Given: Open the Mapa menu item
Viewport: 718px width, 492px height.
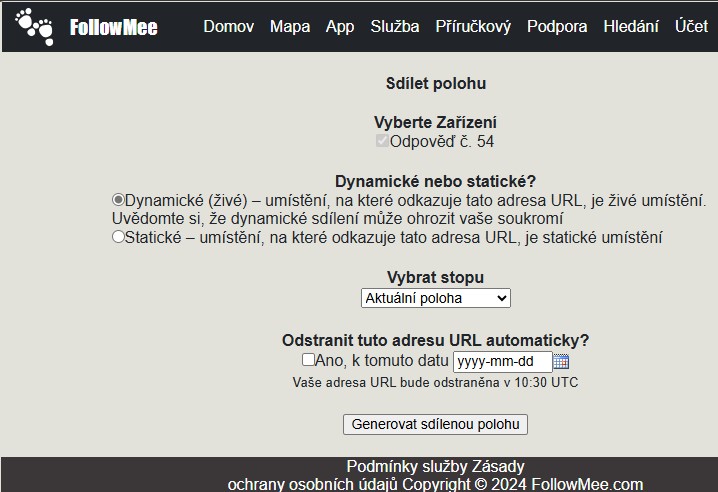Looking at the screenshot, I should 290,26.
